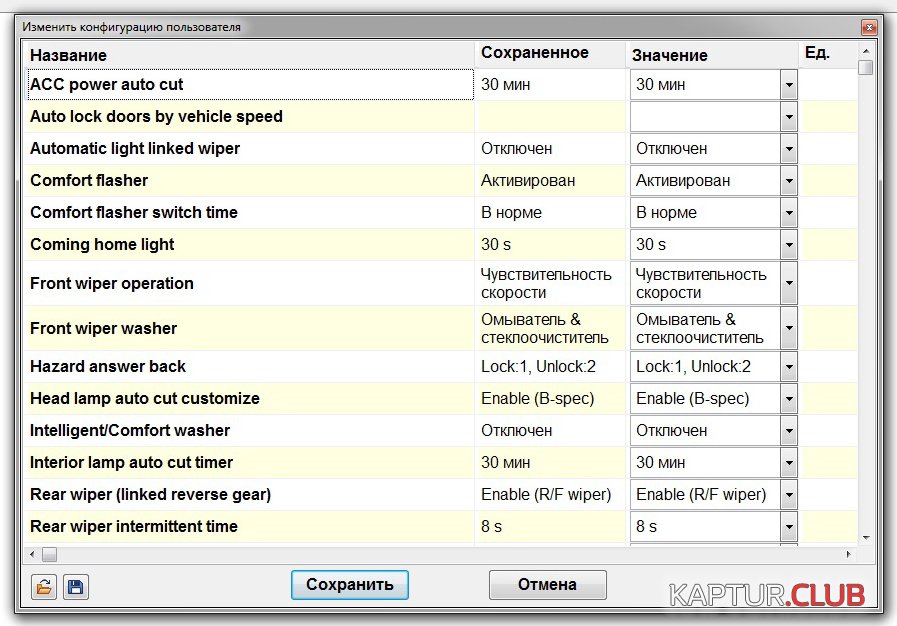Screen dimensions: 897x626
Task: Select the Coming home light row name
Action: [x=102, y=245]
